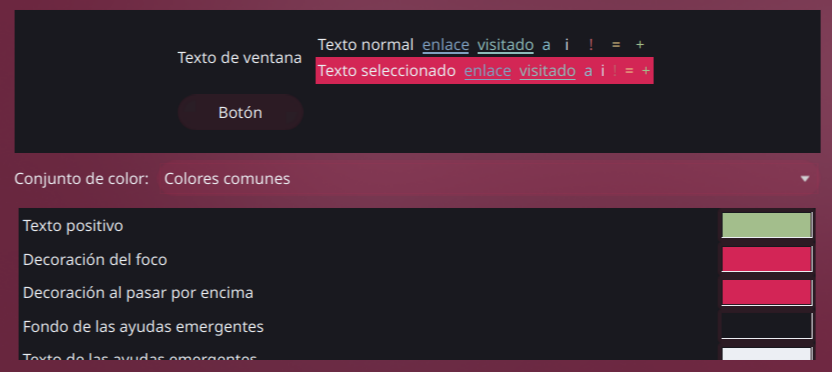Open Texto de las ayudas emergentes swatch
This screenshot has height=372, width=832.
coord(767,353)
